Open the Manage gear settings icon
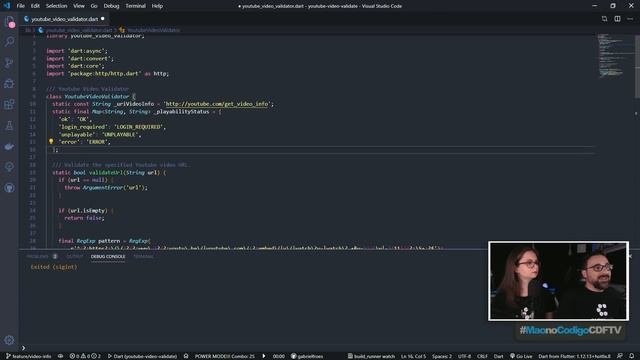 point(9,340)
